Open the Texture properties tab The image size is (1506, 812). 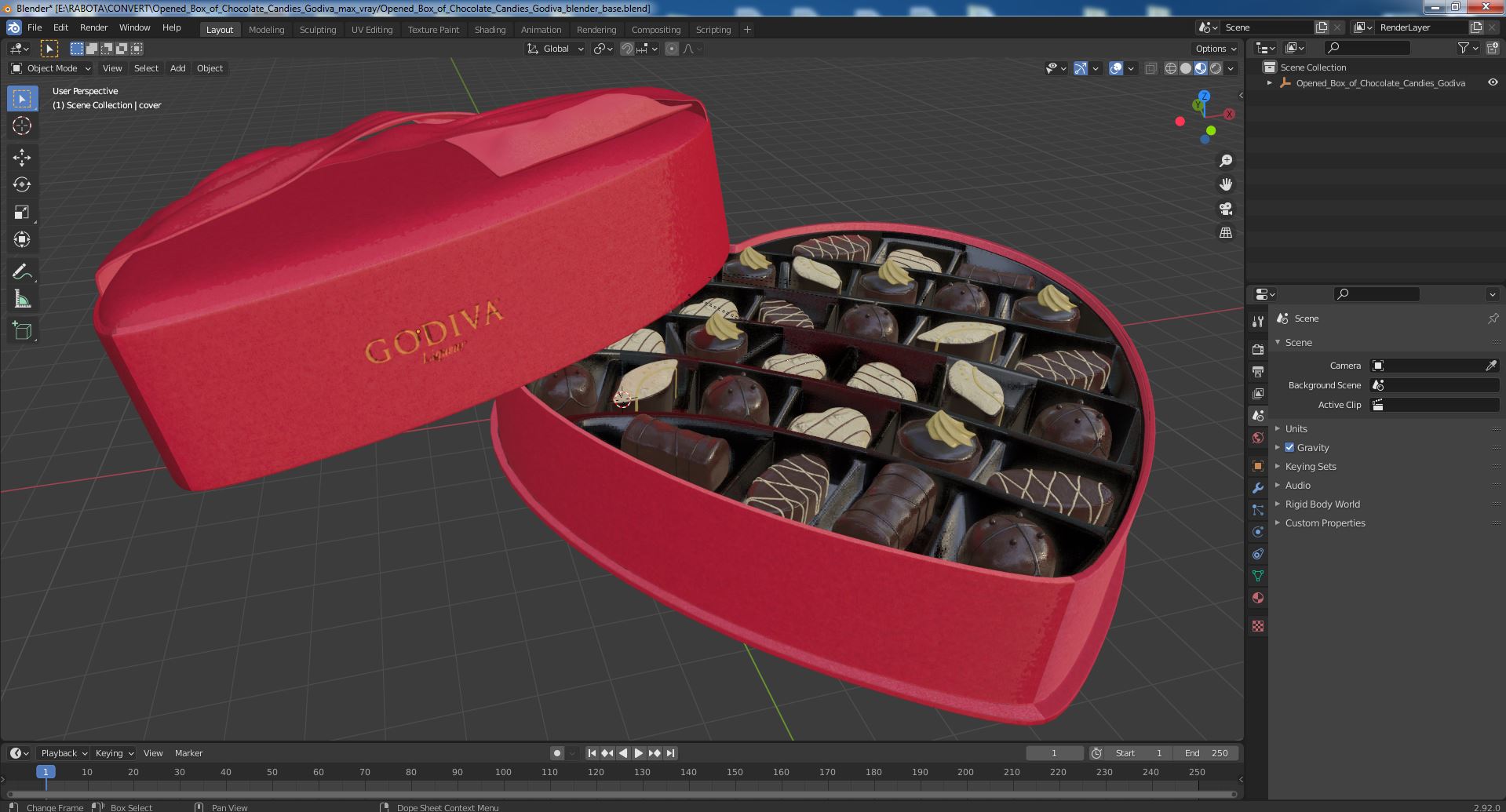click(1258, 626)
